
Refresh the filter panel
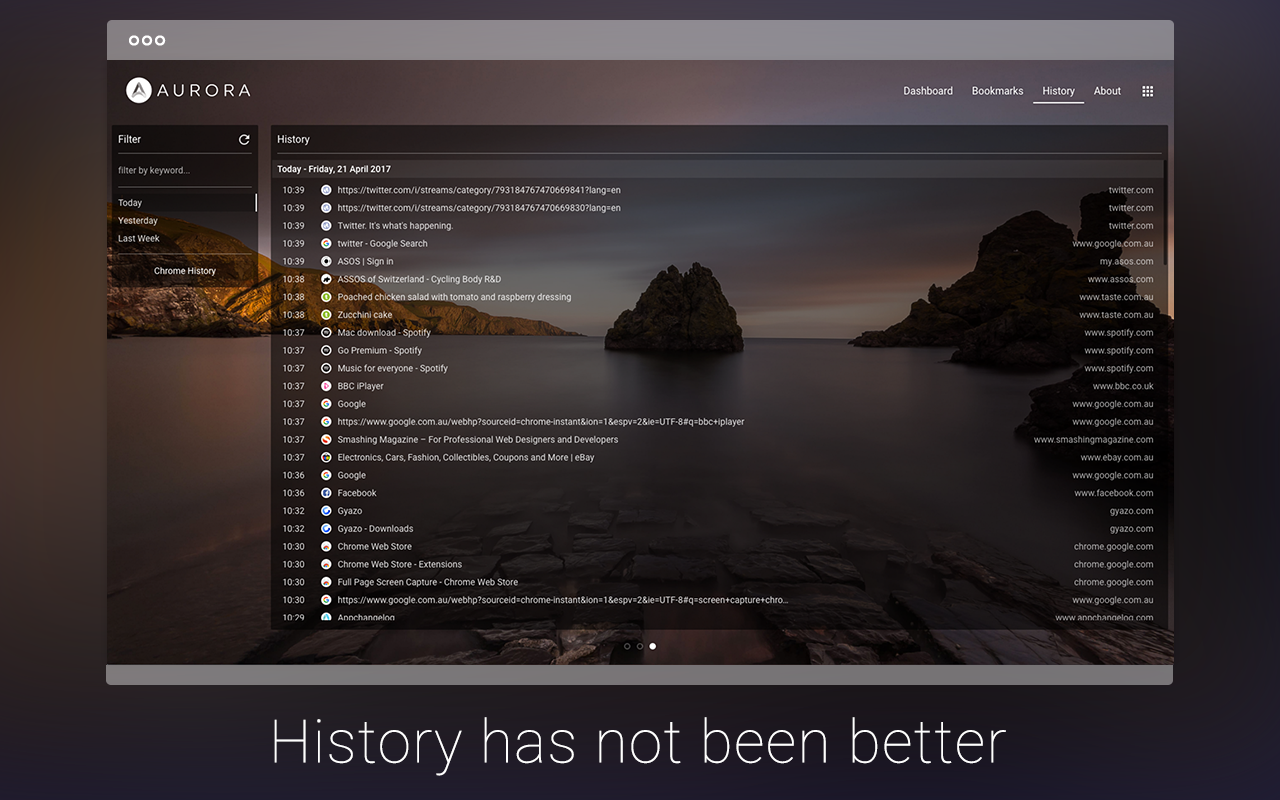244,139
